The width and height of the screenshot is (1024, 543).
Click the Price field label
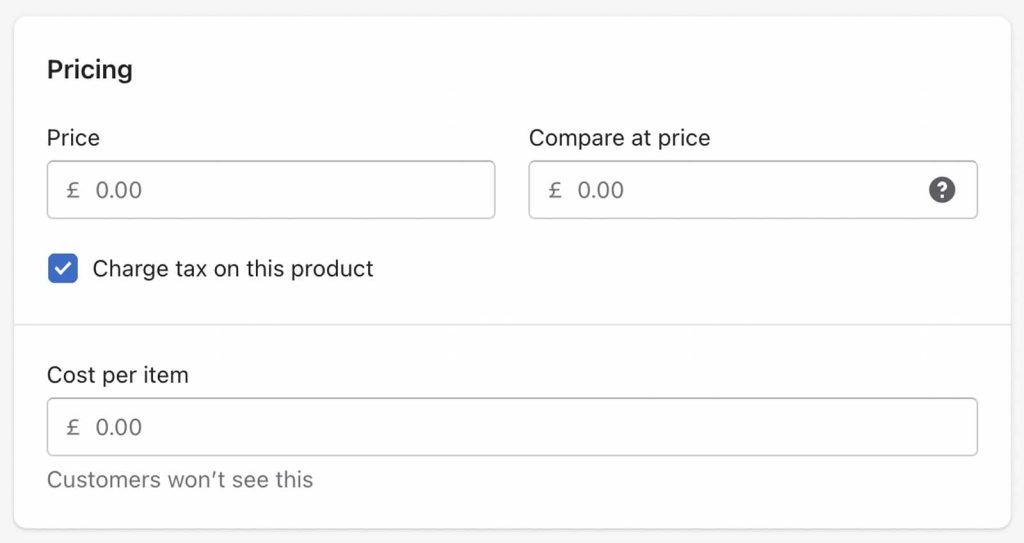[73, 138]
